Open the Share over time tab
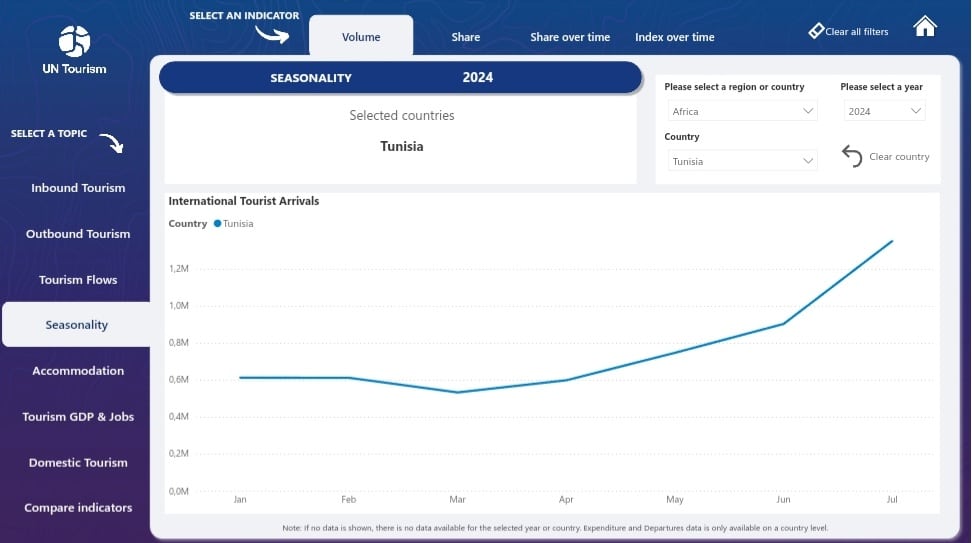Image resolution: width=972 pixels, height=543 pixels. tap(570, 37)
